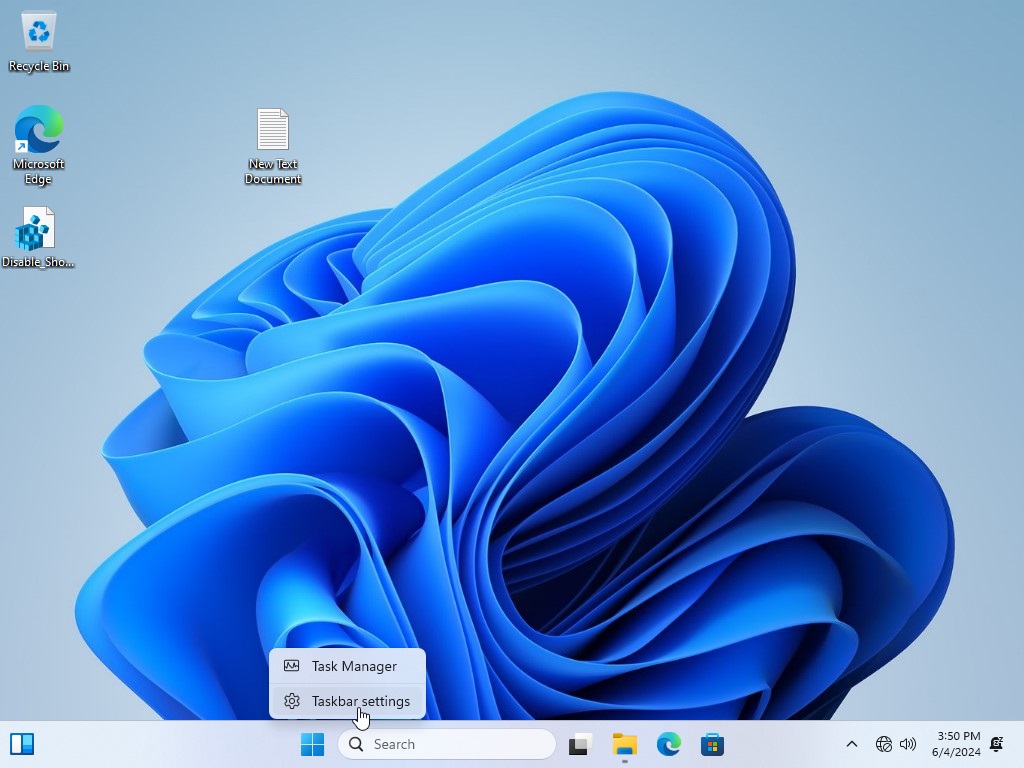Image resolution: width=1024 pixels, height=768 pixels.
Task: Choose Taskbar settings from the context menu
Action: 347,701
